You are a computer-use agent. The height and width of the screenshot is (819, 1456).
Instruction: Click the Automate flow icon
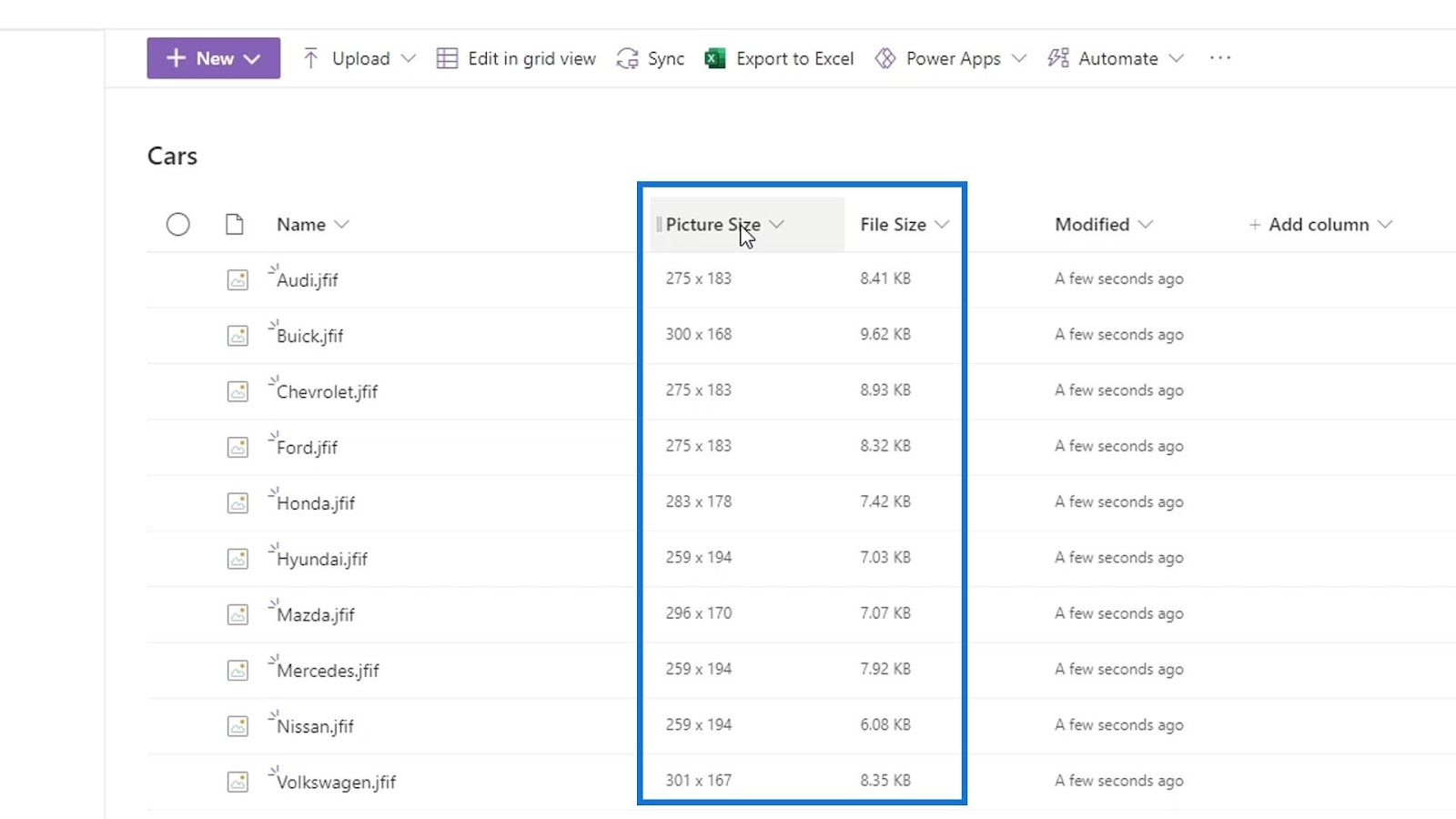click(x=1057, y=58)
